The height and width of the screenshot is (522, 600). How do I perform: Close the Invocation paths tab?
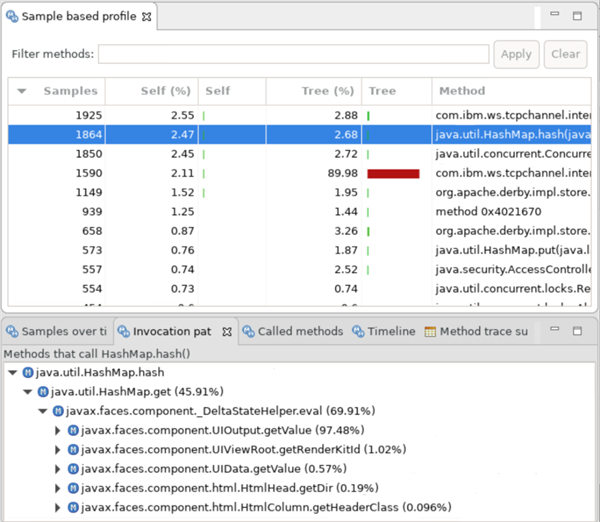coord(227,332)
